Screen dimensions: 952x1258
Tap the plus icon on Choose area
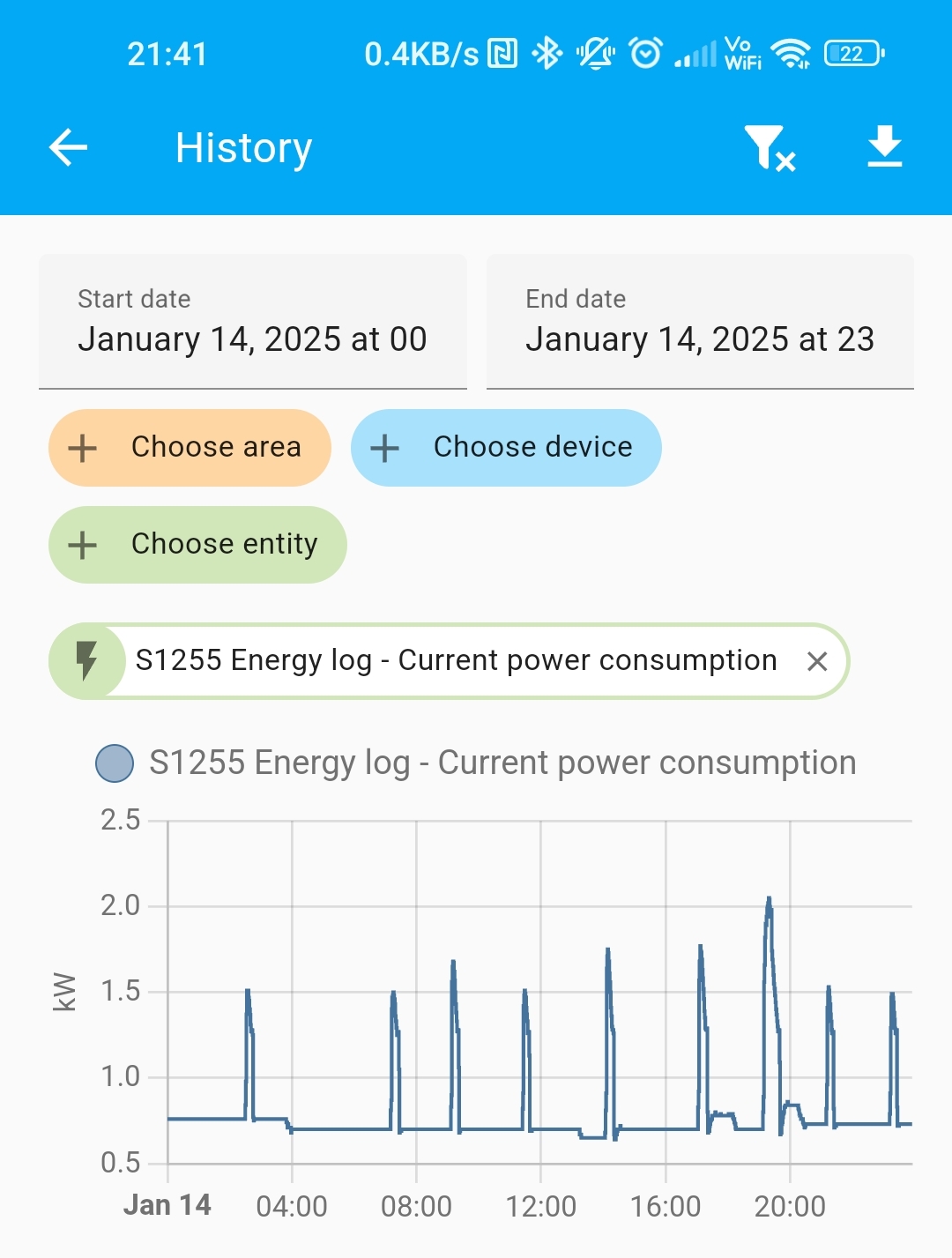point(83,448)
